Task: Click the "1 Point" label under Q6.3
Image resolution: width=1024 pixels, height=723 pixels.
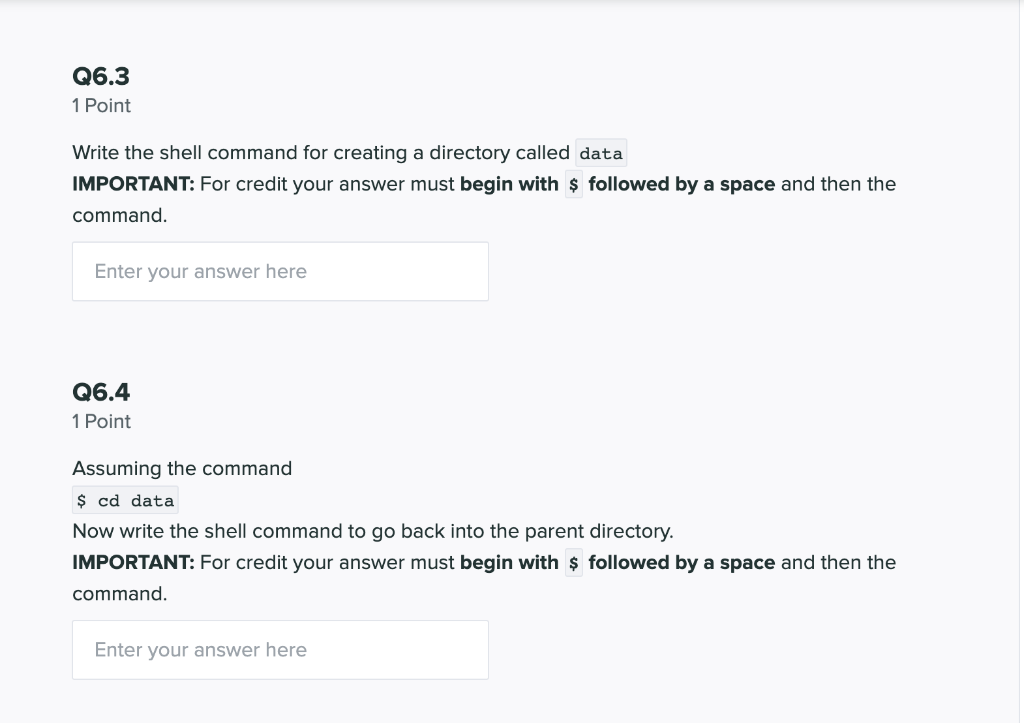Action: pos(101,106)
